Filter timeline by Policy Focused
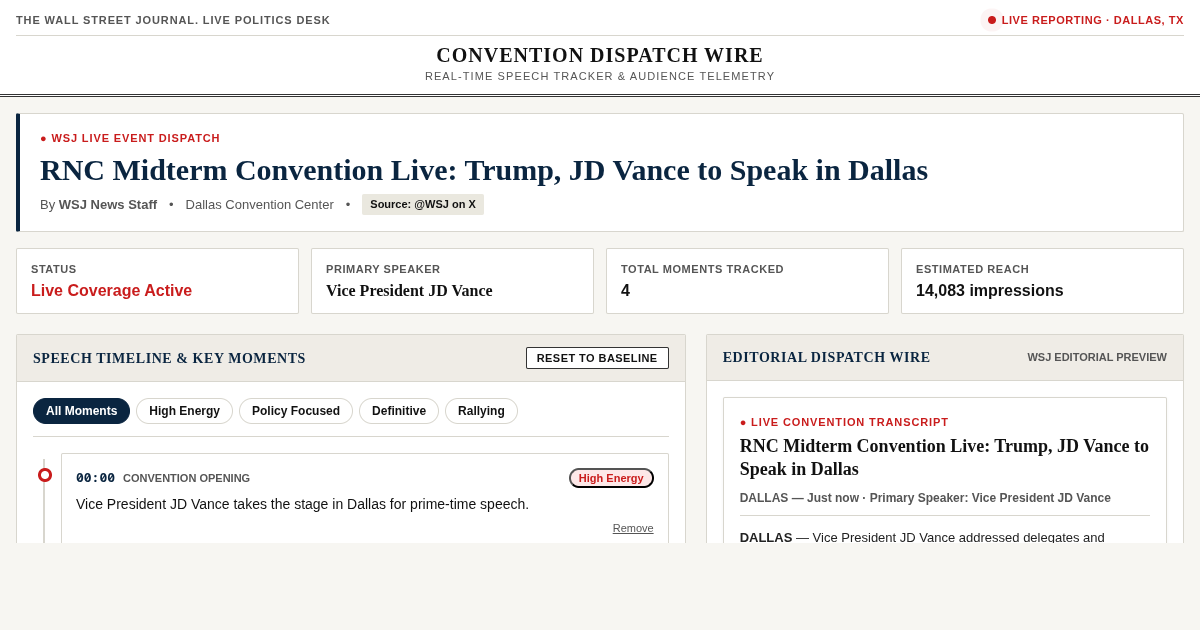This screenshot has width=1200, height=630. [x=296, y=411]
